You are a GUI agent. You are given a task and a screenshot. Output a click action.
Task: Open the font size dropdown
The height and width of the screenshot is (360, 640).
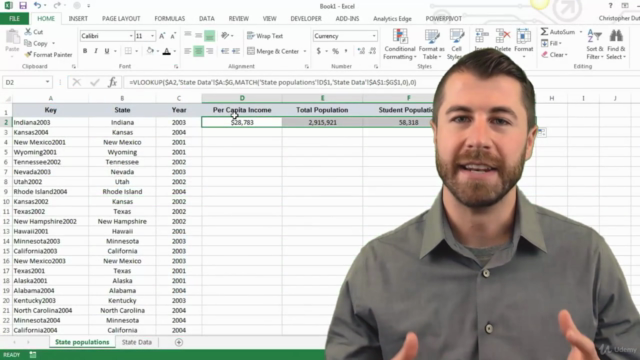152,36
